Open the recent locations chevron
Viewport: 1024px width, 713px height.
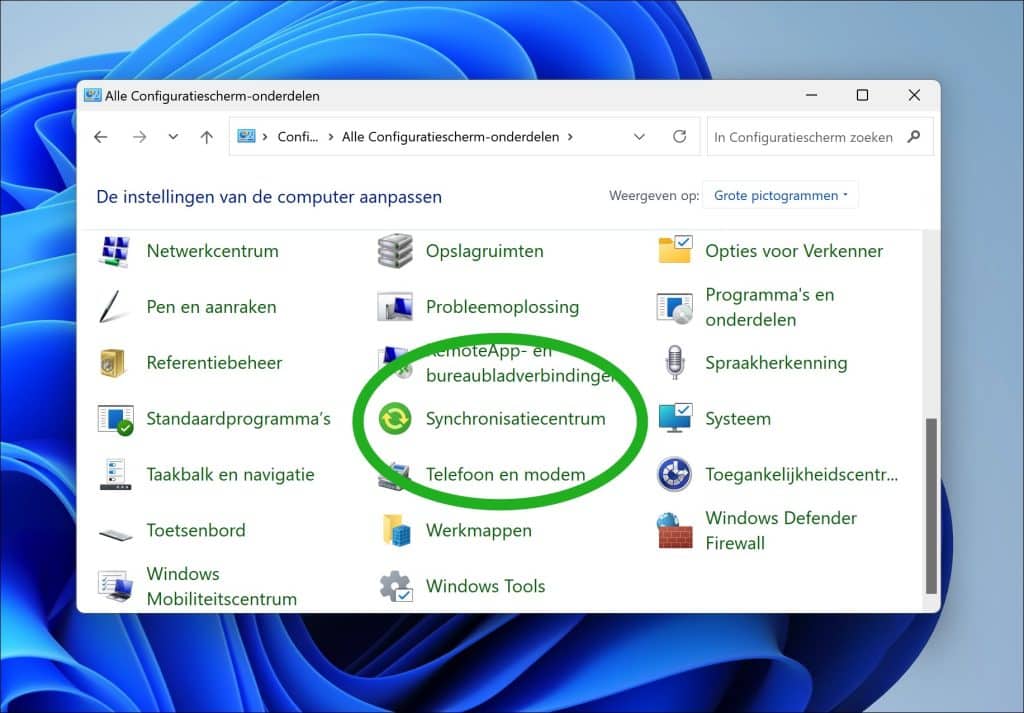coord(173,136)
